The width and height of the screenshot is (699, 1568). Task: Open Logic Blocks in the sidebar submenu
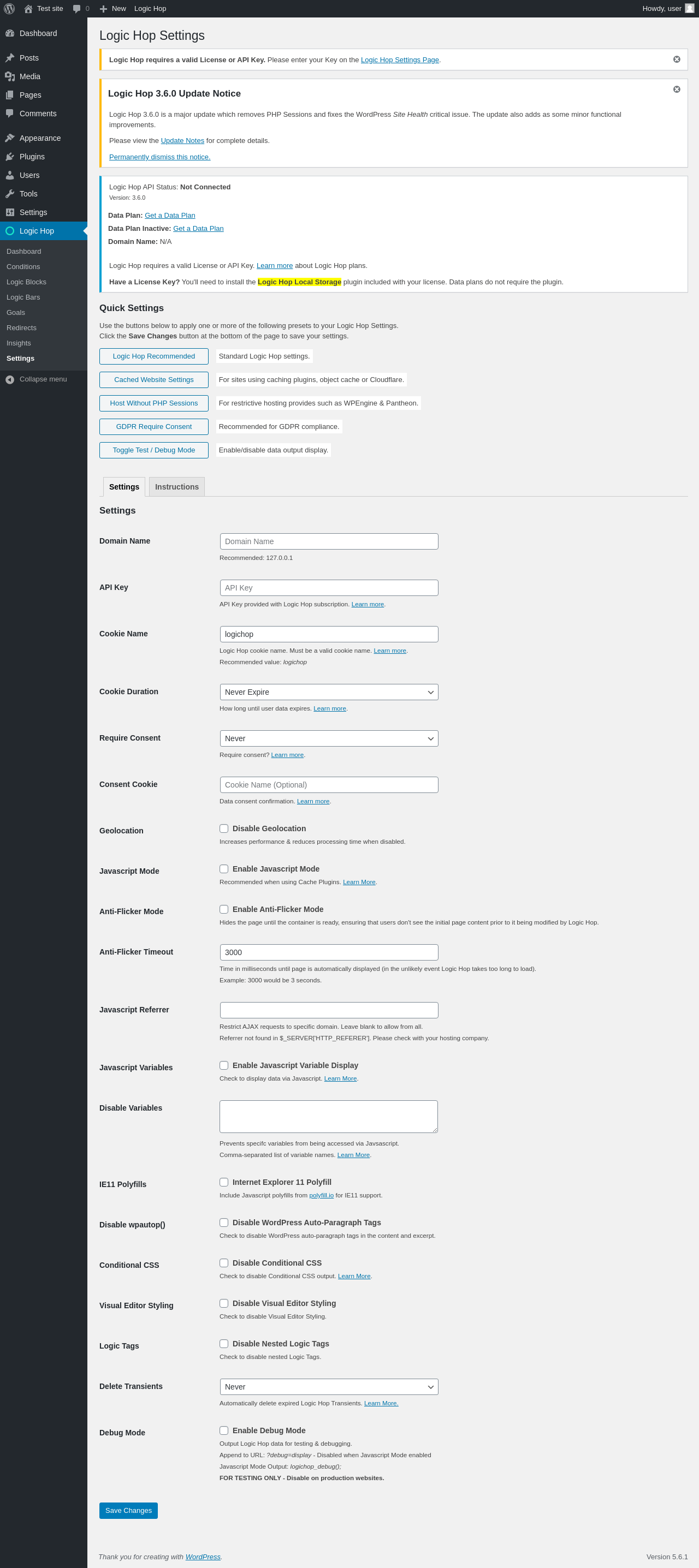pos(26,282)
